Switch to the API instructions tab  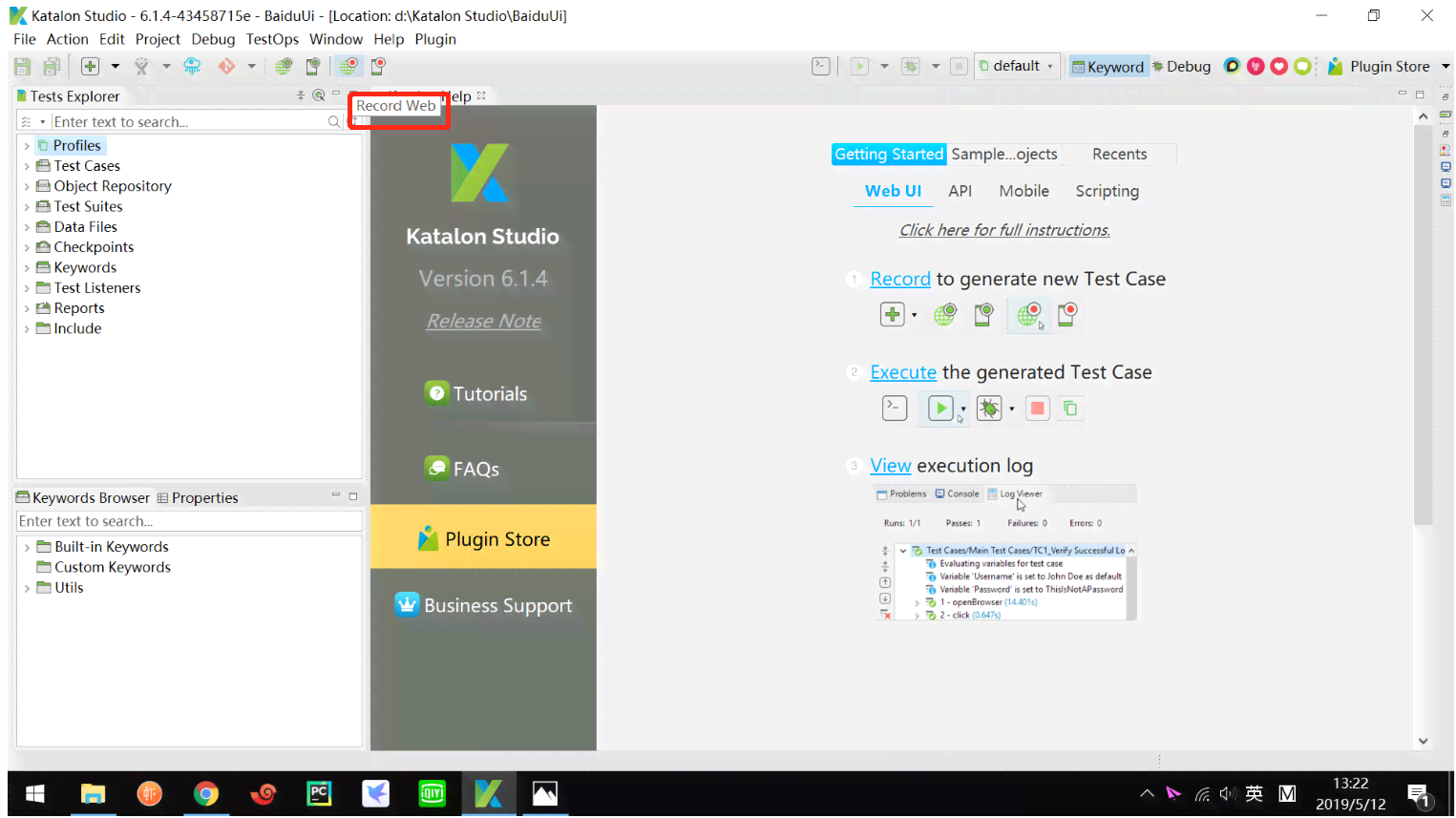[960, 191]
